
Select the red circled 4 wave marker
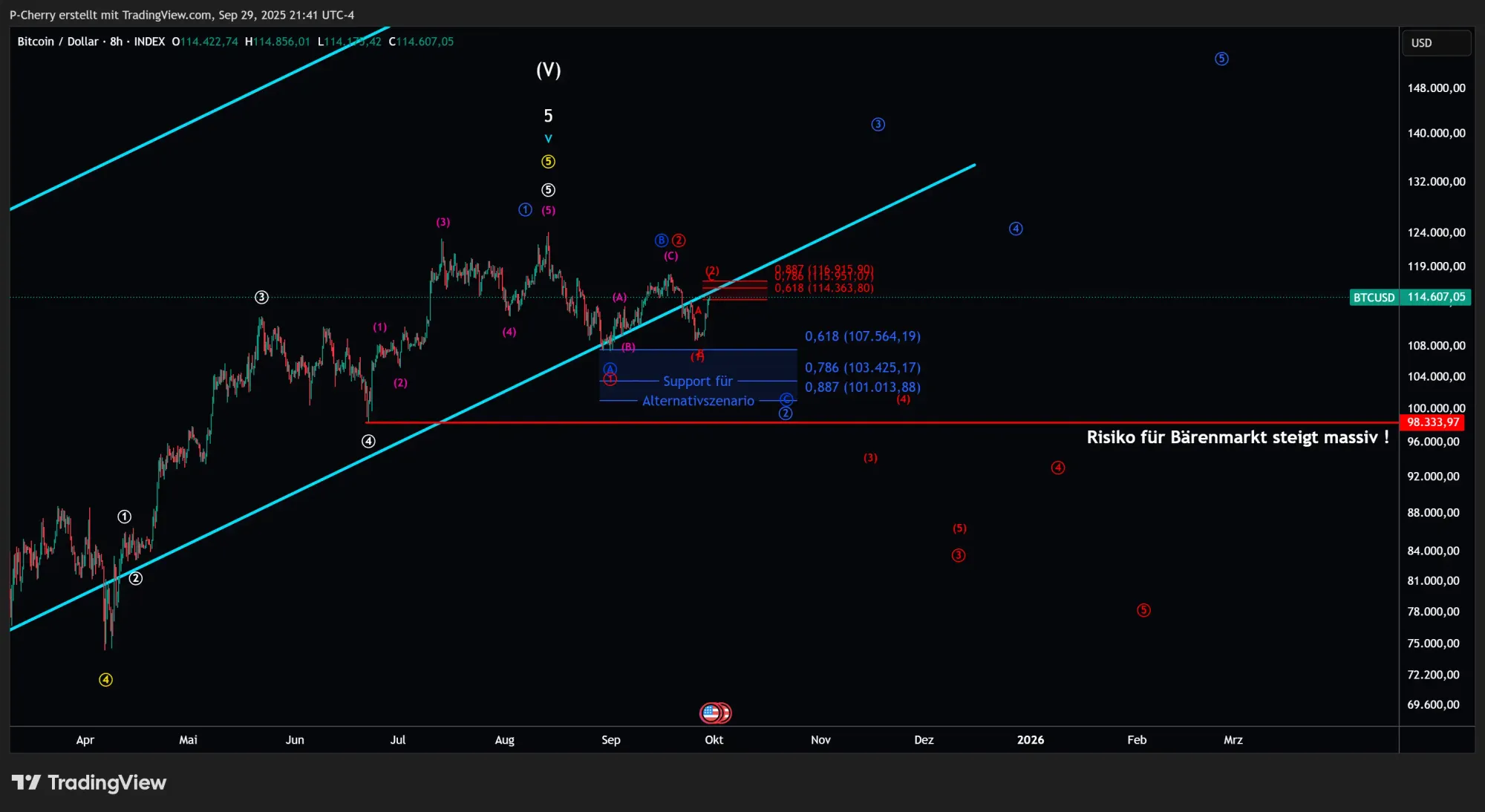(1058, 468)
